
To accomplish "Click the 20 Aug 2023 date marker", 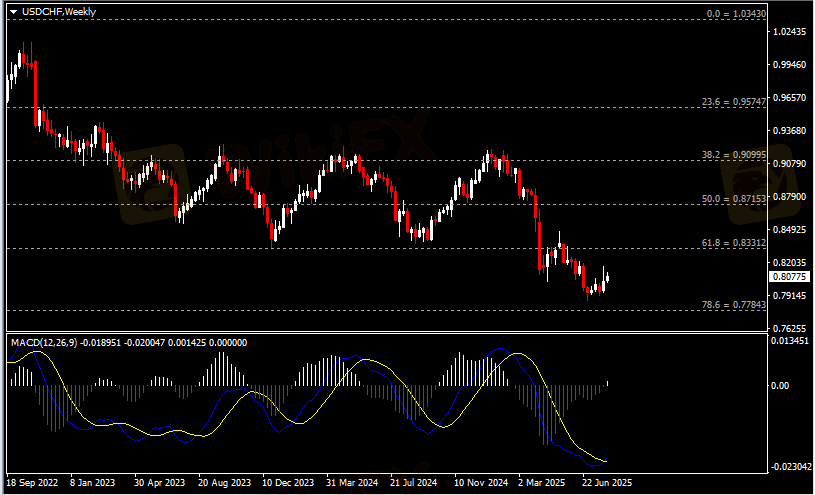I will (x=225, y=482).
